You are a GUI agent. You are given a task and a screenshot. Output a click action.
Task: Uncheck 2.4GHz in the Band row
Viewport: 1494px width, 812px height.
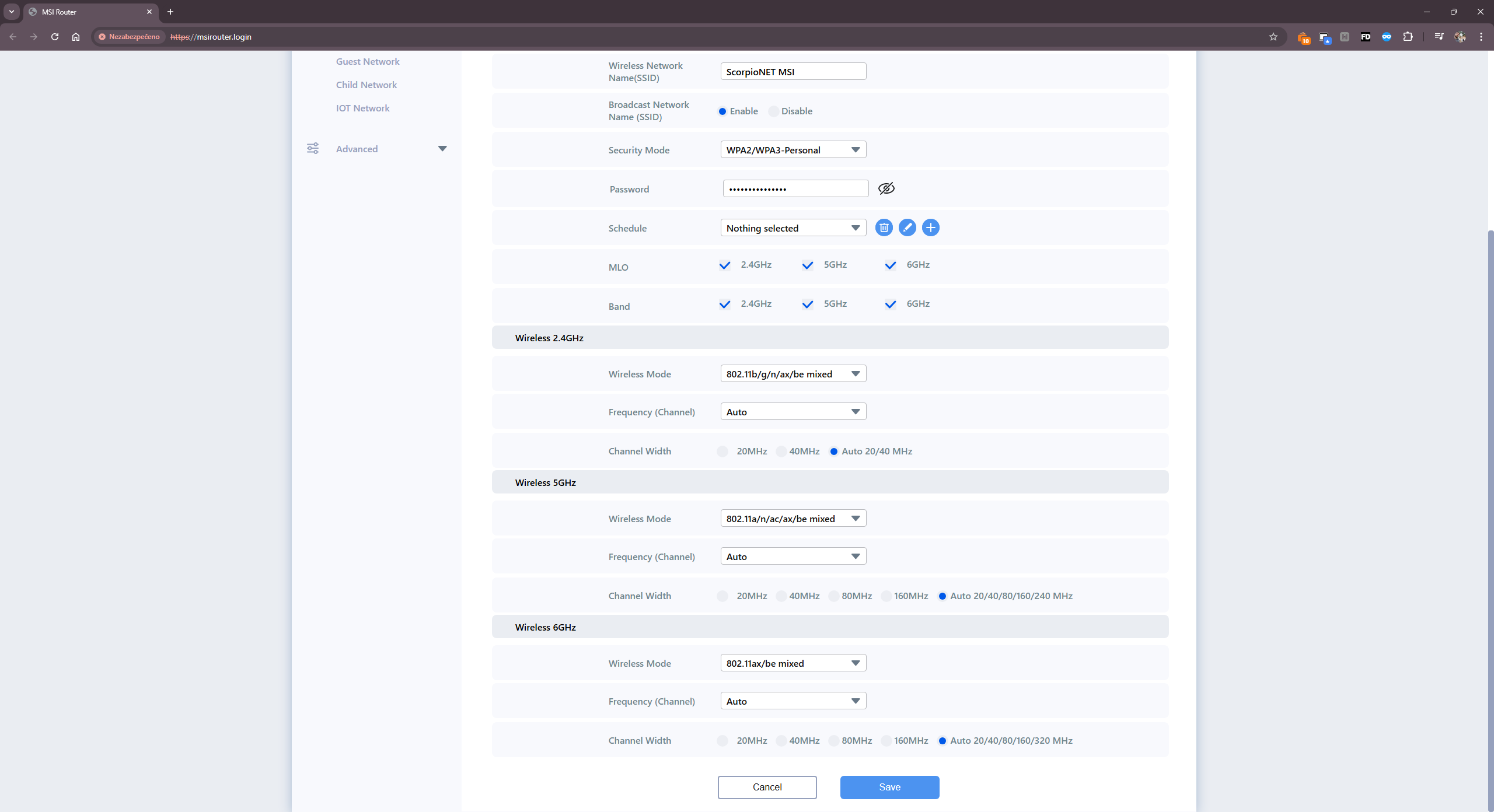coord(724,304)
